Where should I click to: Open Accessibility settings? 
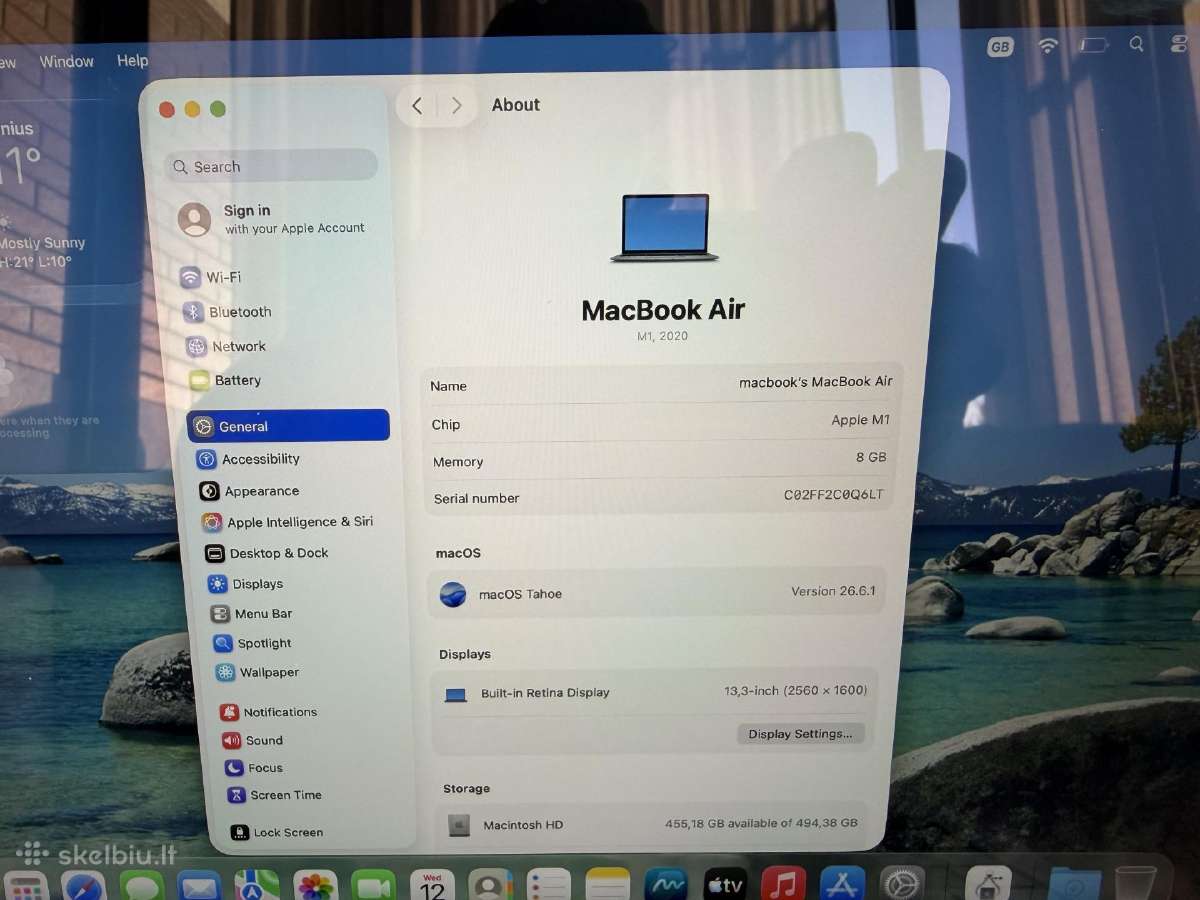point(249,459)
